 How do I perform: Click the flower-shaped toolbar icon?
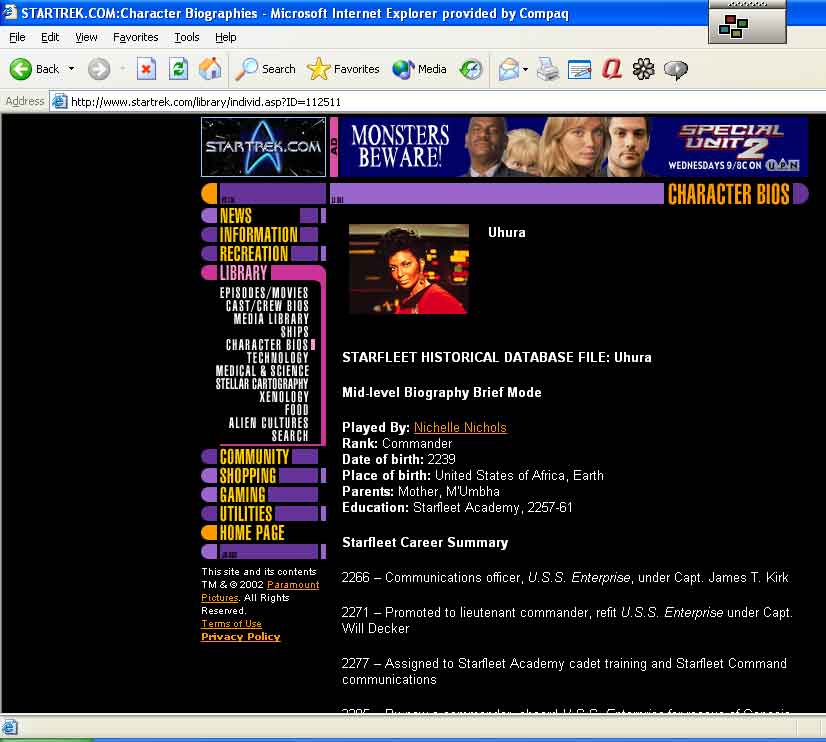(643, 69)
